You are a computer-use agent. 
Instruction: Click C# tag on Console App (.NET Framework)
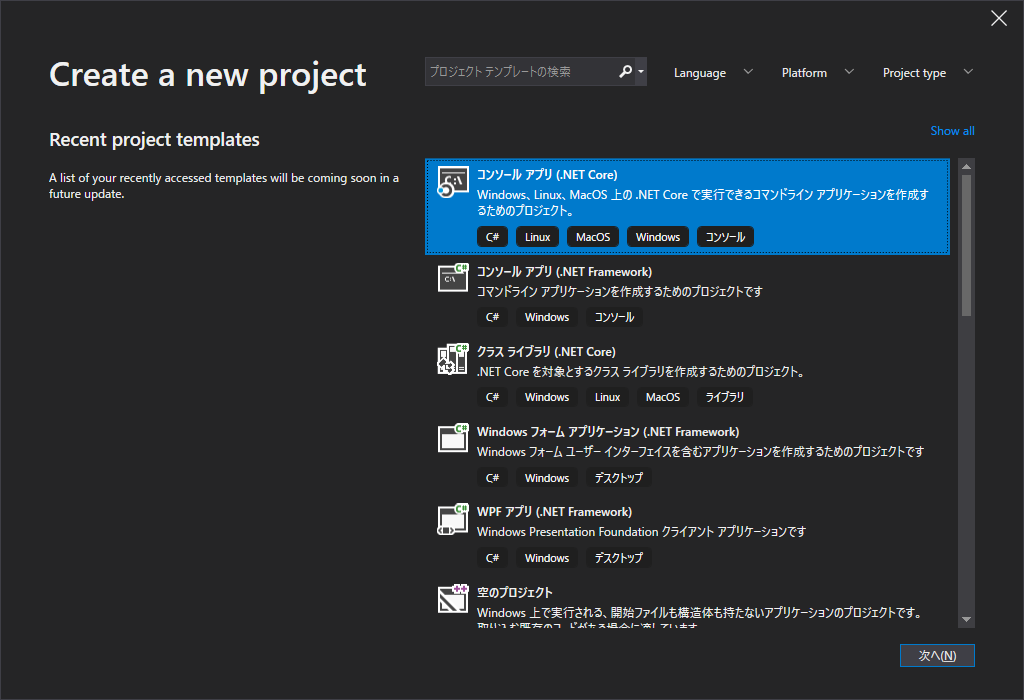(x=492, y=317)
